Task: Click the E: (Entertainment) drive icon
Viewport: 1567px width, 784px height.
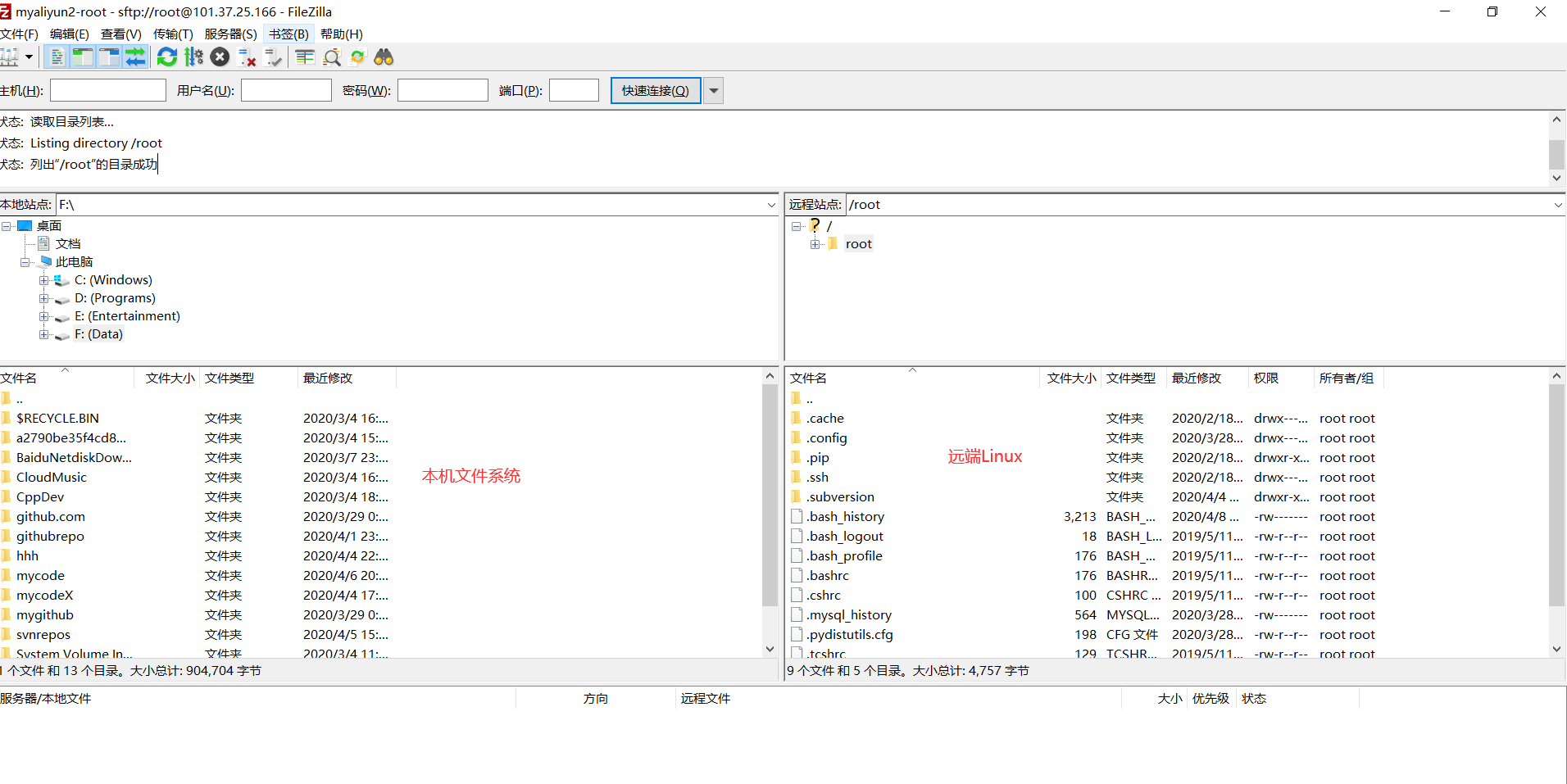Action: coord(62,316)
